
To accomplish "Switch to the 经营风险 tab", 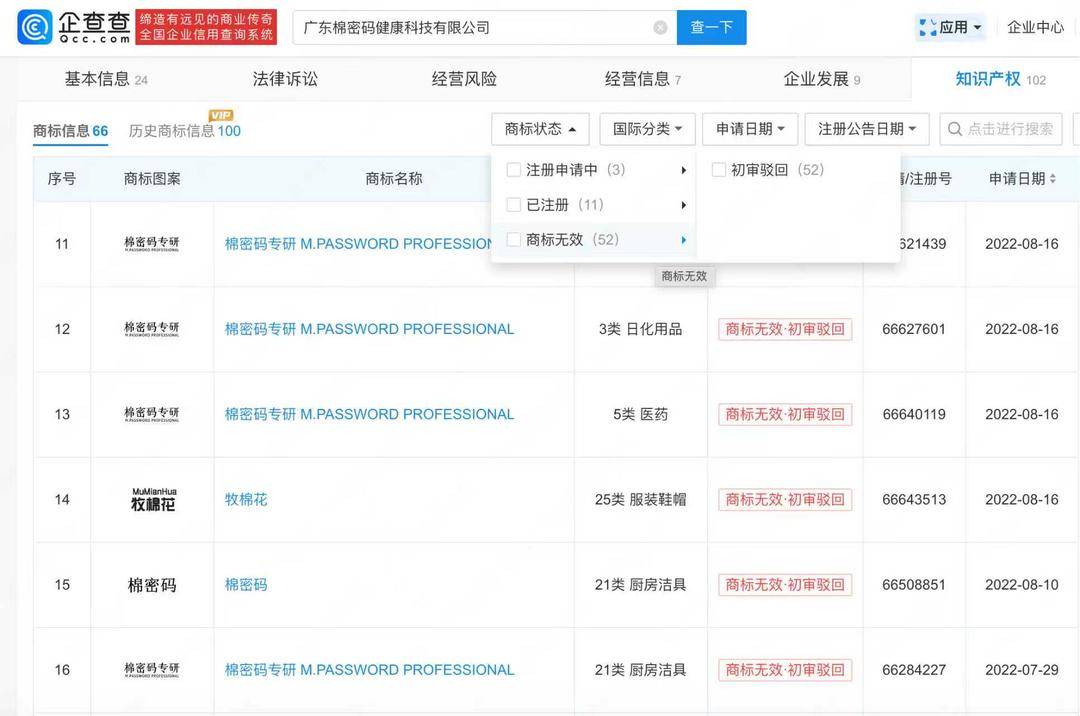I will click(x=464, y=79).
